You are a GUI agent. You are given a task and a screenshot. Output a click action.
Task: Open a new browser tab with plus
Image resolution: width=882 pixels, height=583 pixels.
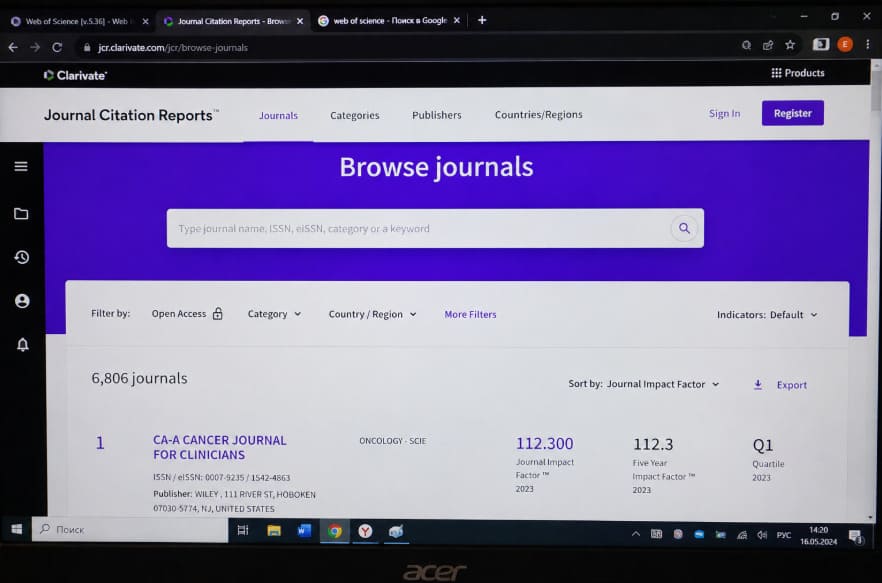[482, 20]
